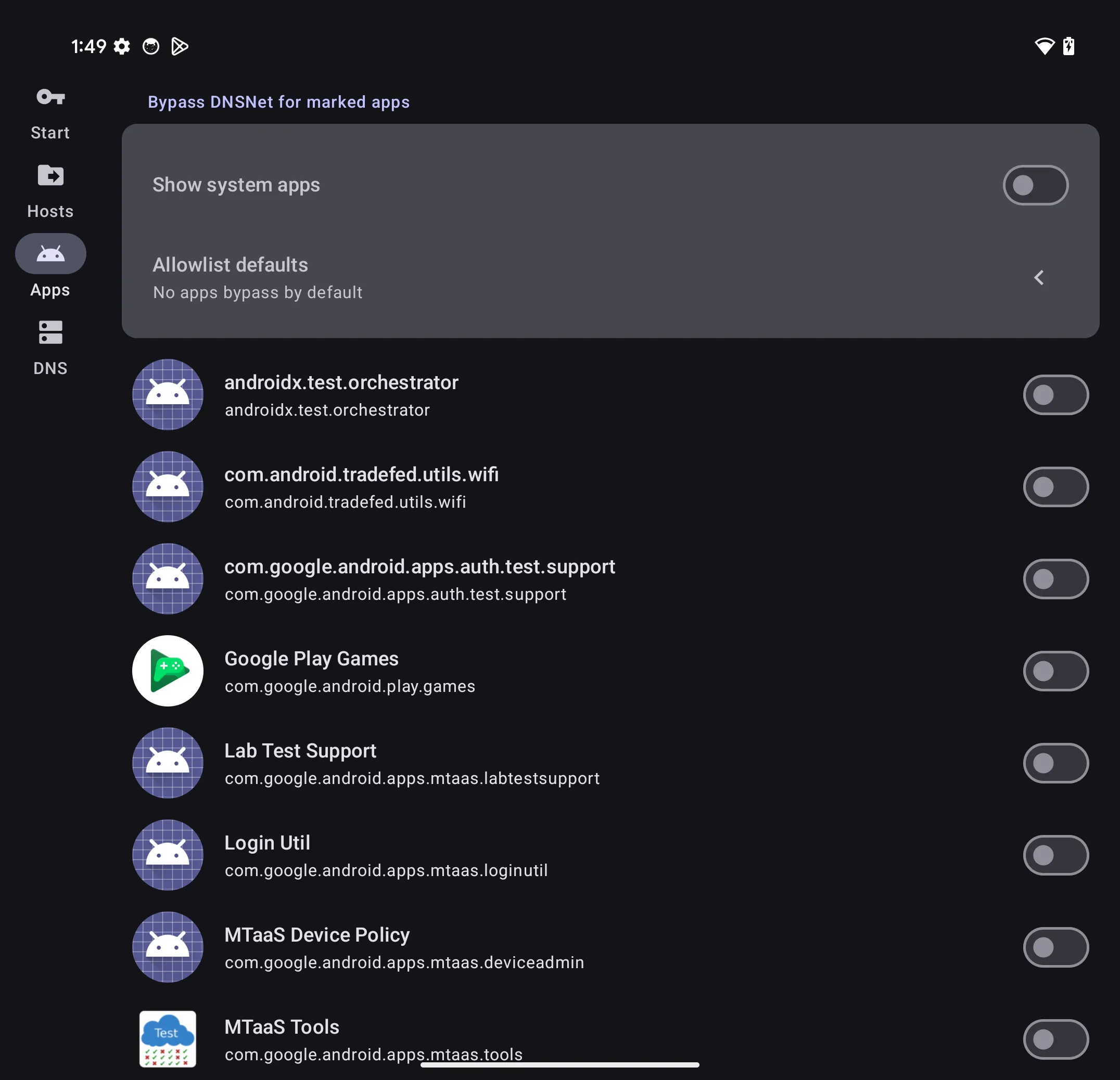The image size is (1120, 1080).
Task: Click the MTaaS Tools package name text
Action: [x=372, y=1055]
